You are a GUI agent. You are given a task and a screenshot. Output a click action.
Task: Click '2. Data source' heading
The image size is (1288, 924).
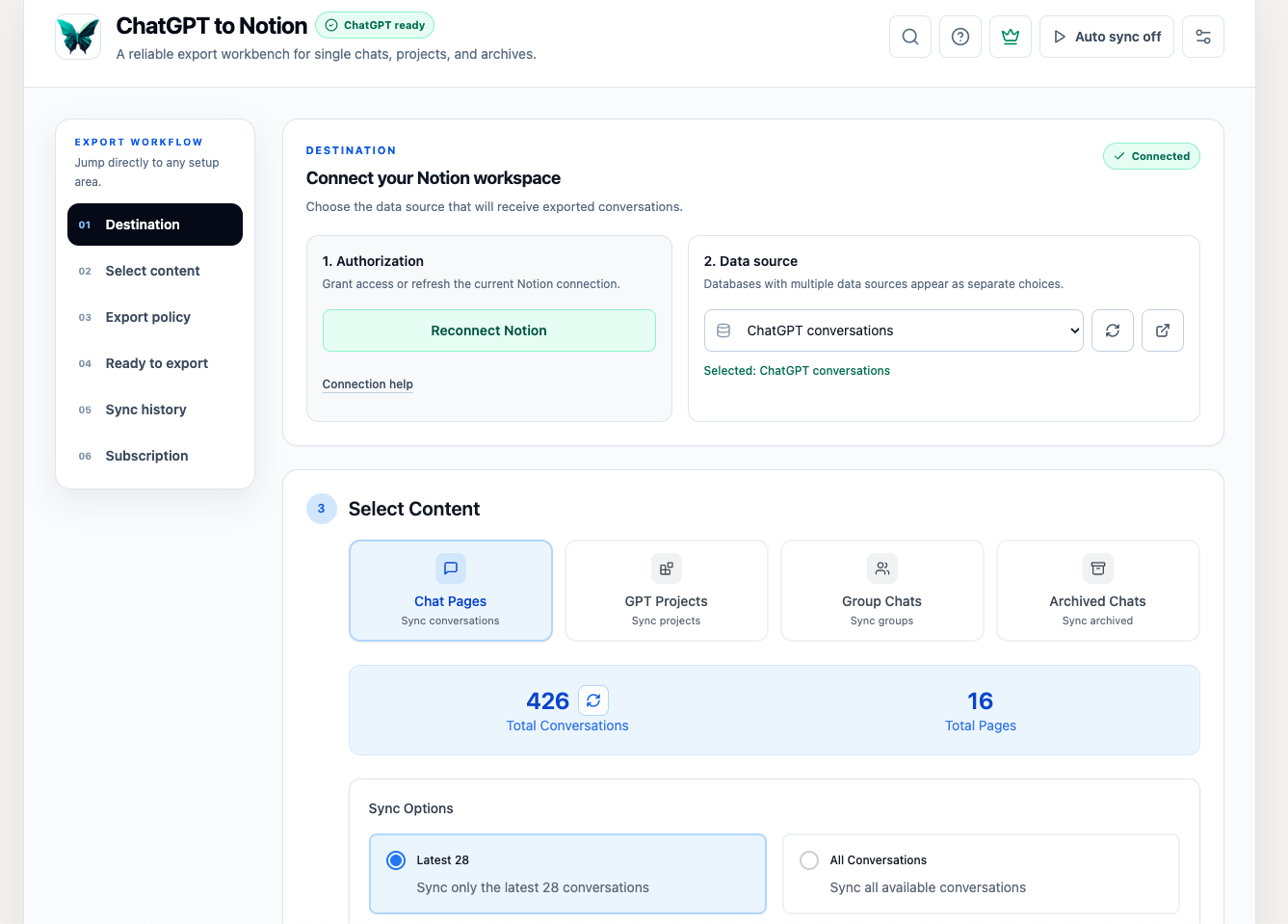click(x=750, y=261)
